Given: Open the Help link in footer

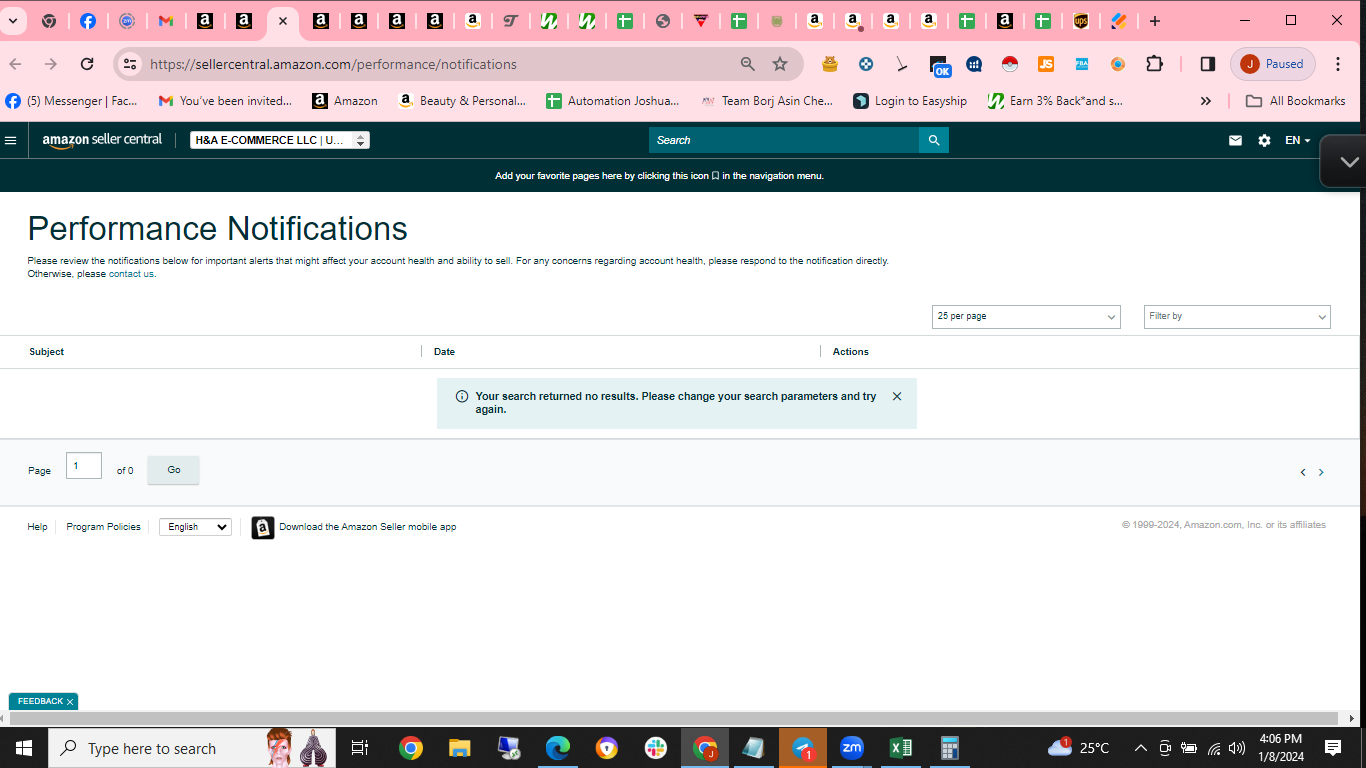Looking at the screenshot, I should tap(37, 527).
